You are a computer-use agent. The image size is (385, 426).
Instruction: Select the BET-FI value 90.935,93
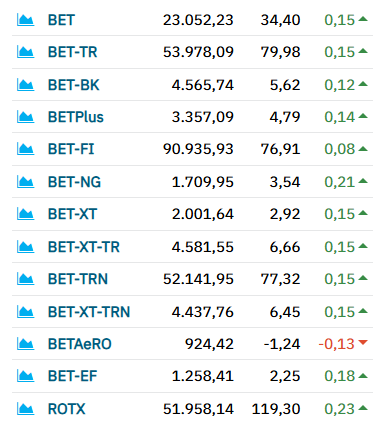click(198, 149)
